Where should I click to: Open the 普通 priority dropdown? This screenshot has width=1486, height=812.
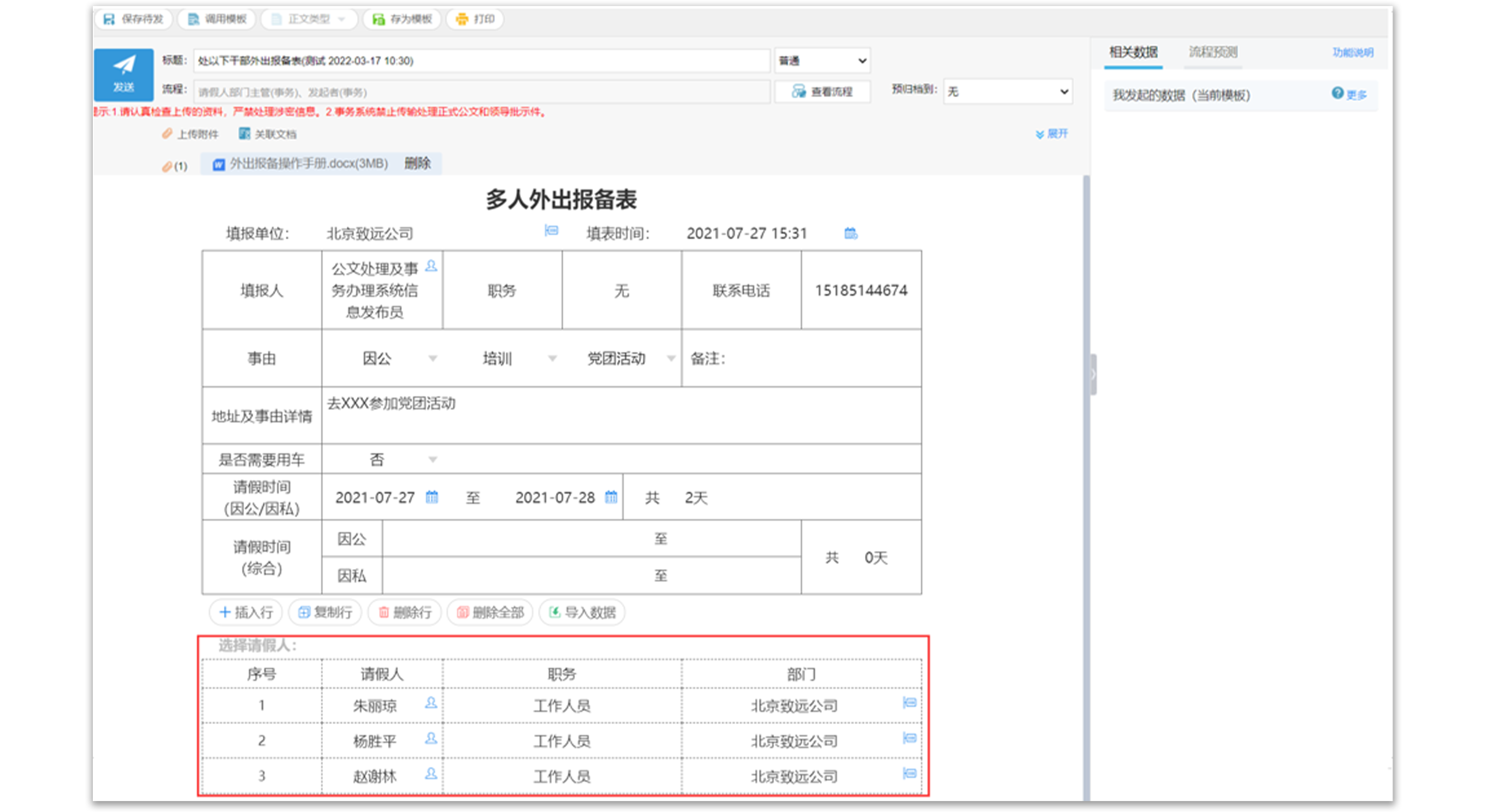coord(822,61)
